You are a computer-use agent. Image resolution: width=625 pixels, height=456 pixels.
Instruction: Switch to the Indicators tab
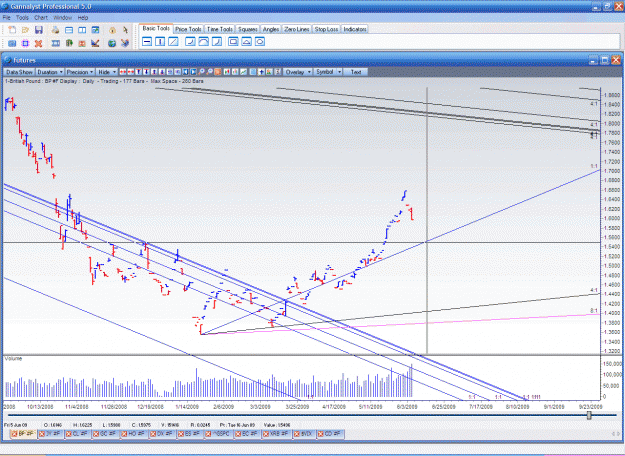[355, 29]
